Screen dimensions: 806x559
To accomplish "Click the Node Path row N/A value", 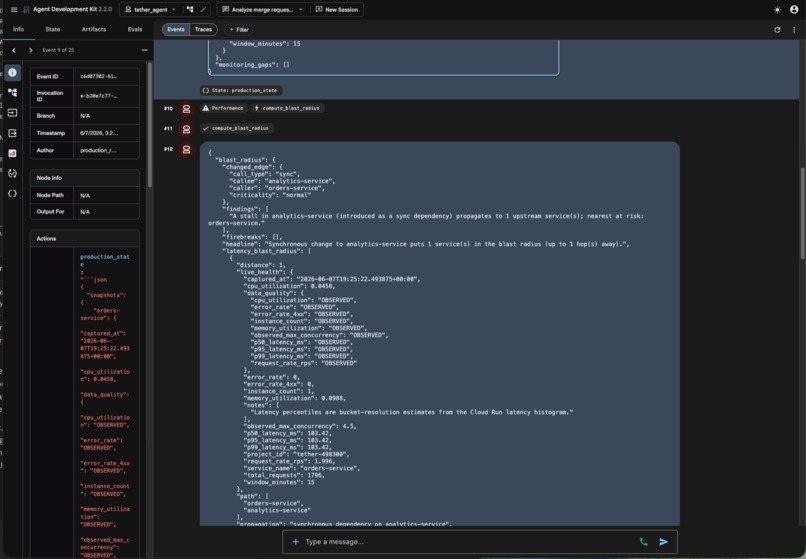I will point(85,195).
